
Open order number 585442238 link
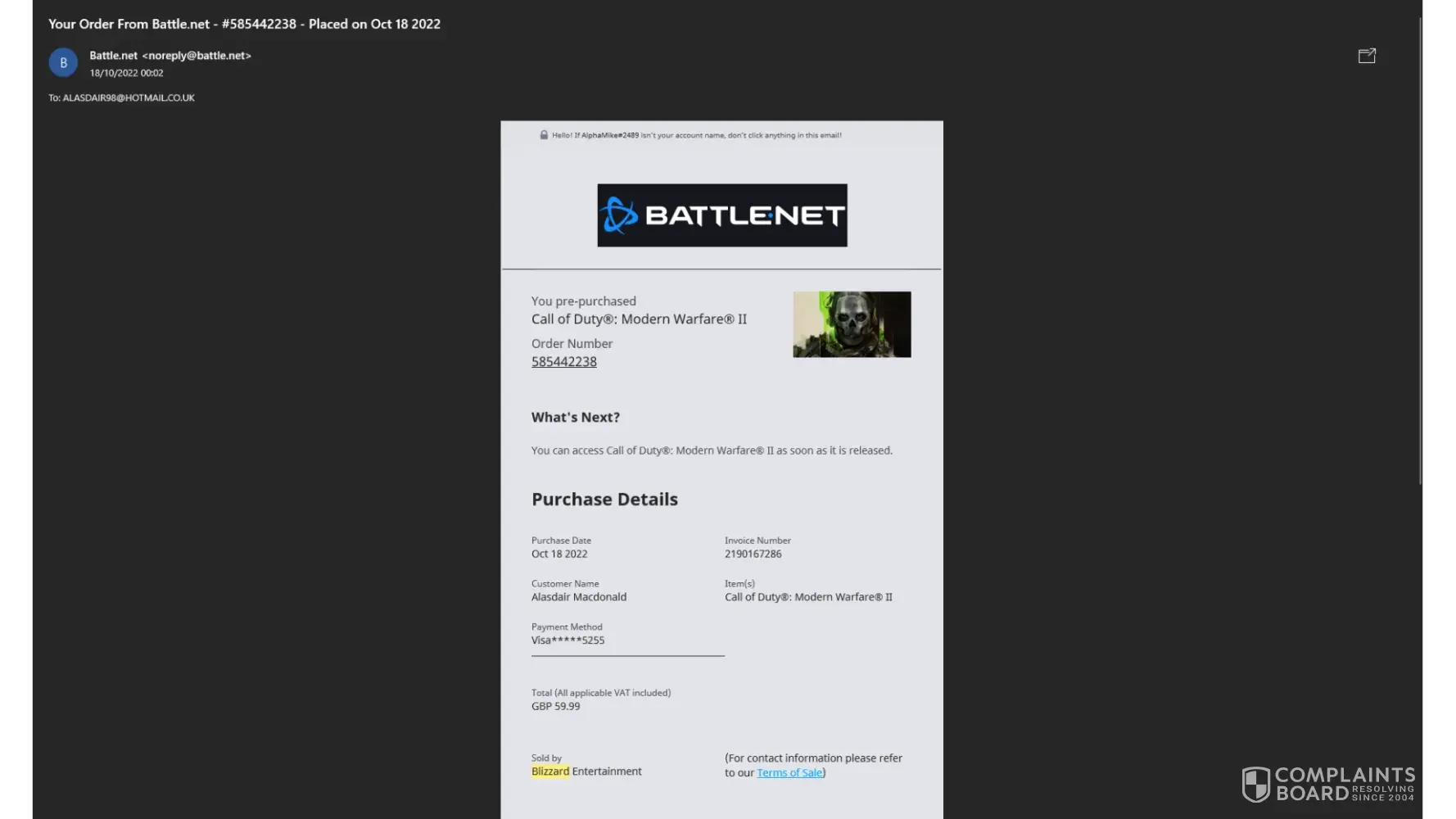[x=564, y=362]
